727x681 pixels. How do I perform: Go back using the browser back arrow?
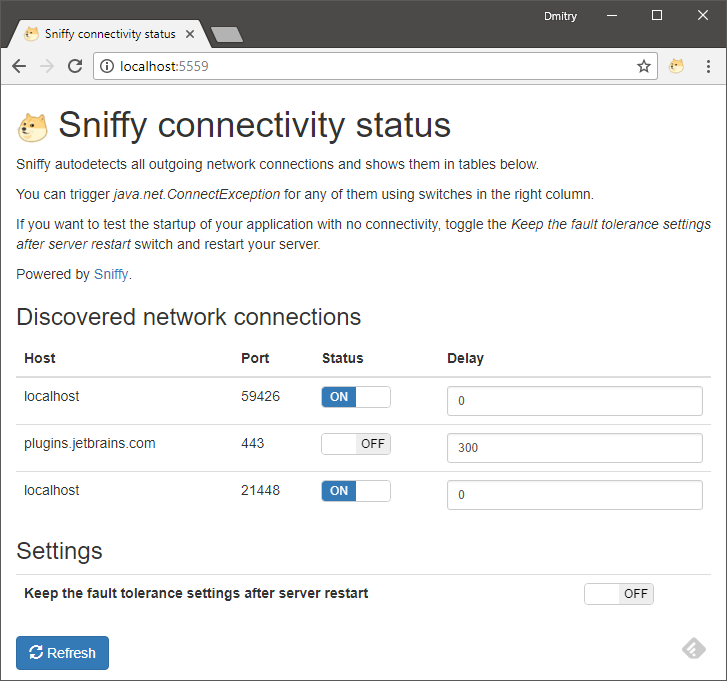pyautogui.click(x=19, y=66)
